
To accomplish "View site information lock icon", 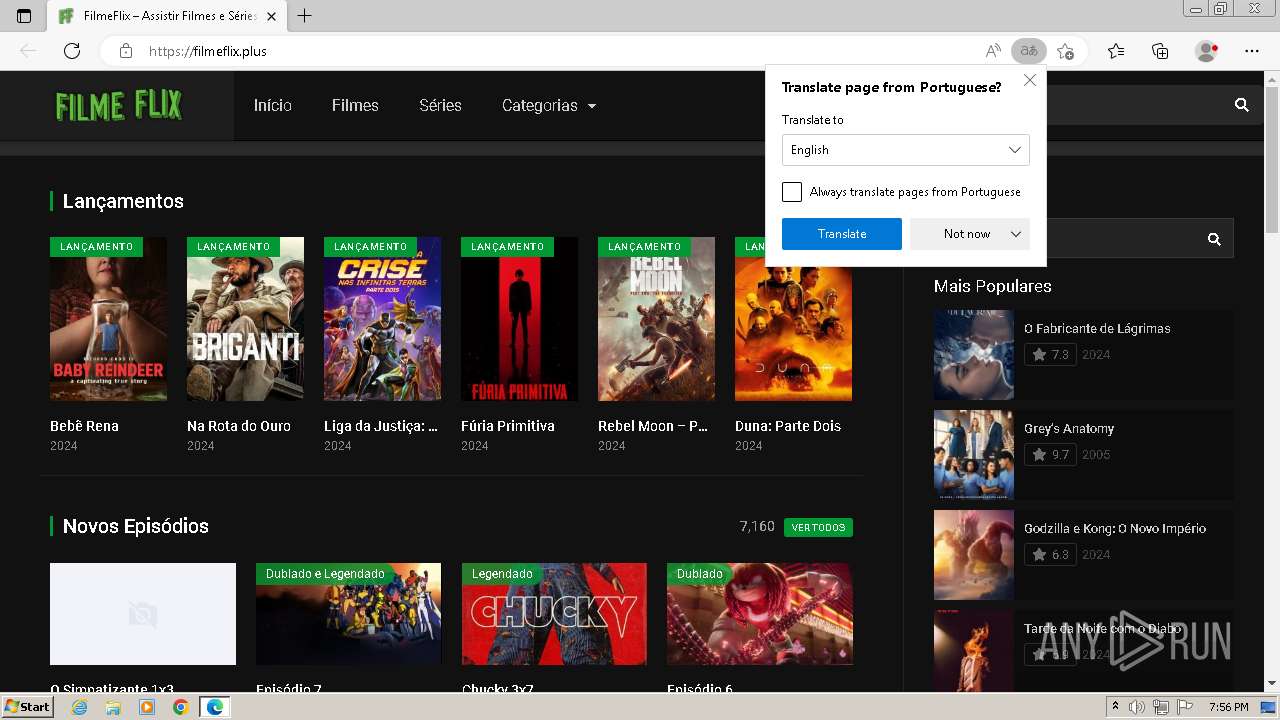I will click(125, 51).
